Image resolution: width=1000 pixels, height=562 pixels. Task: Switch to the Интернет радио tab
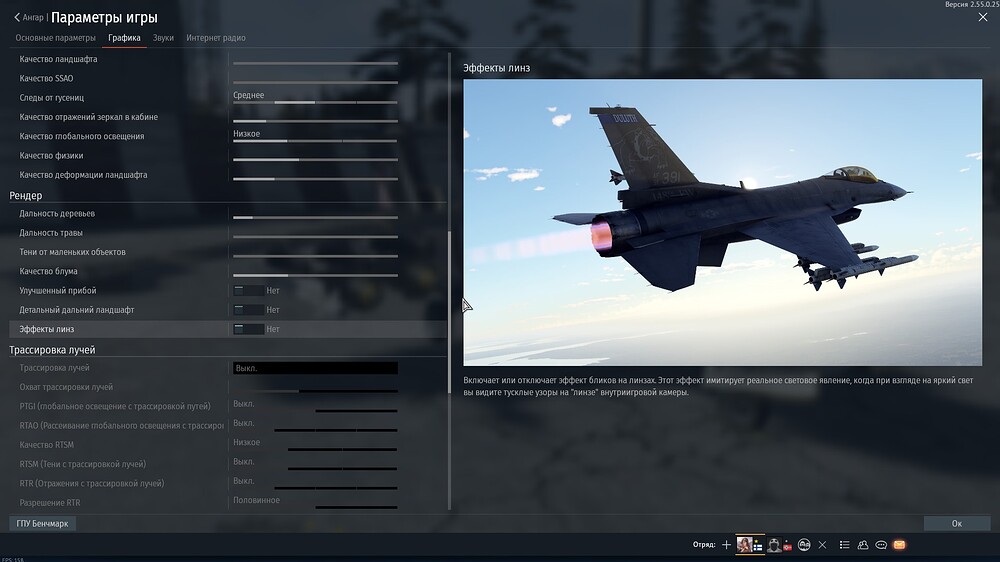(x=216, y=38)
